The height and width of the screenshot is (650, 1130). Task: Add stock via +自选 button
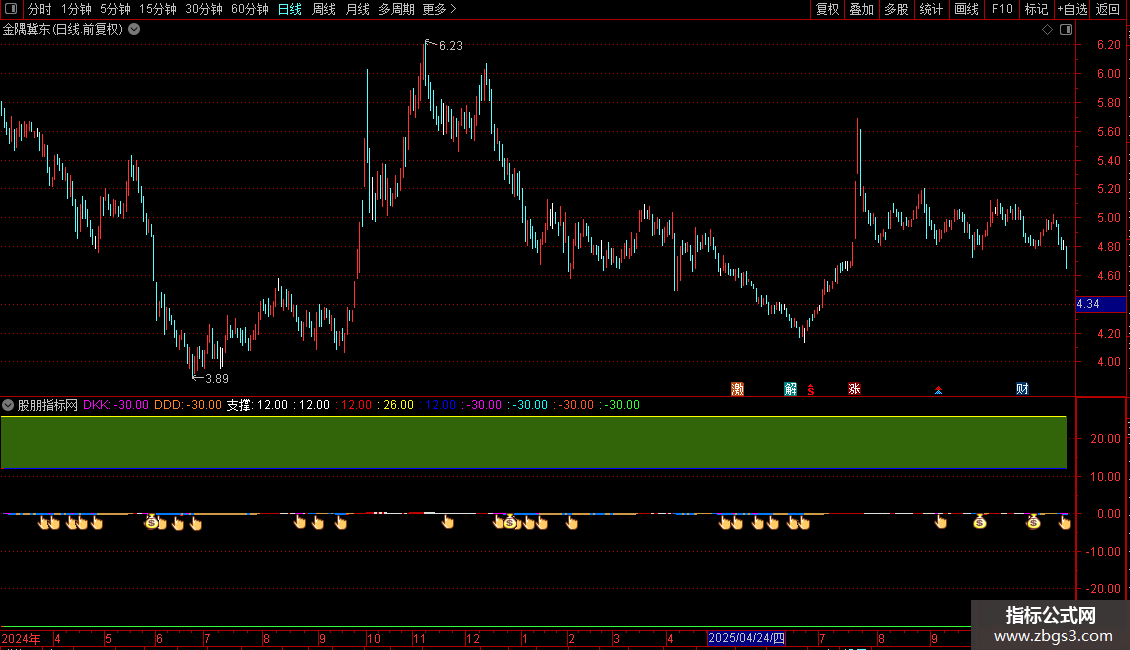click(1072, 9)
